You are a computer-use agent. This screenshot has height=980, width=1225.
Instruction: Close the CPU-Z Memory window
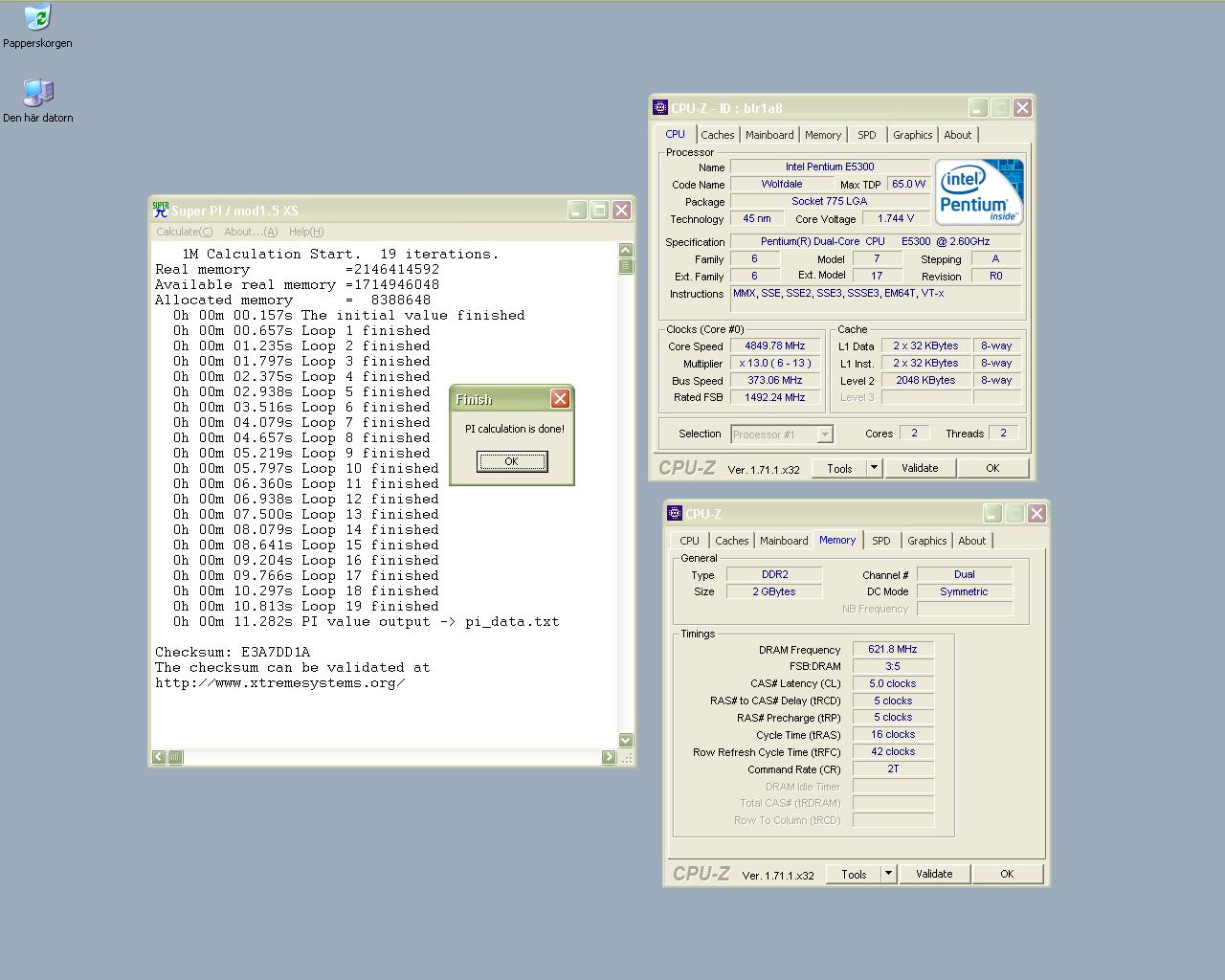pos(1036,514)
